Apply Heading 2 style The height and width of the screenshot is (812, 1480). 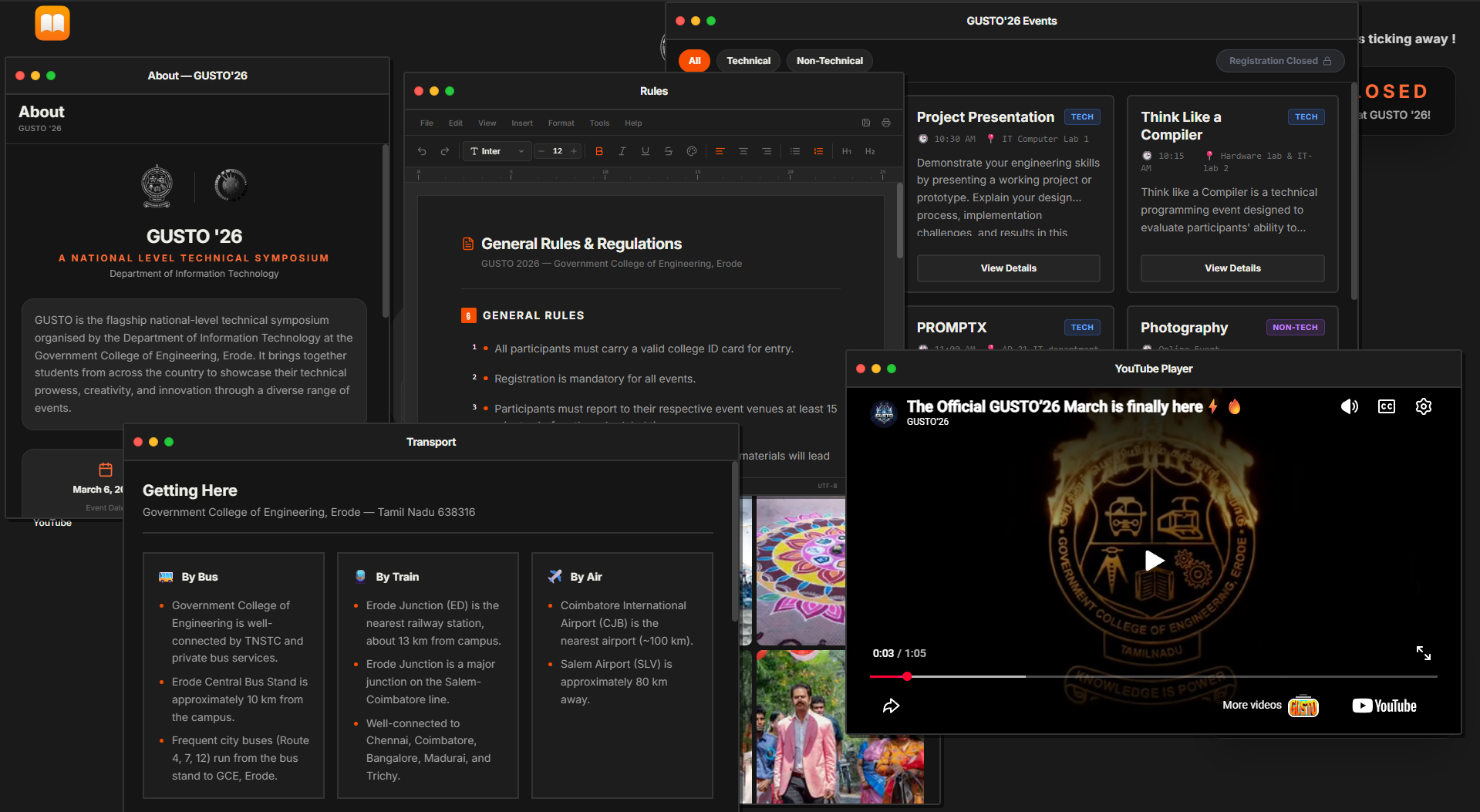click(870, 151)
